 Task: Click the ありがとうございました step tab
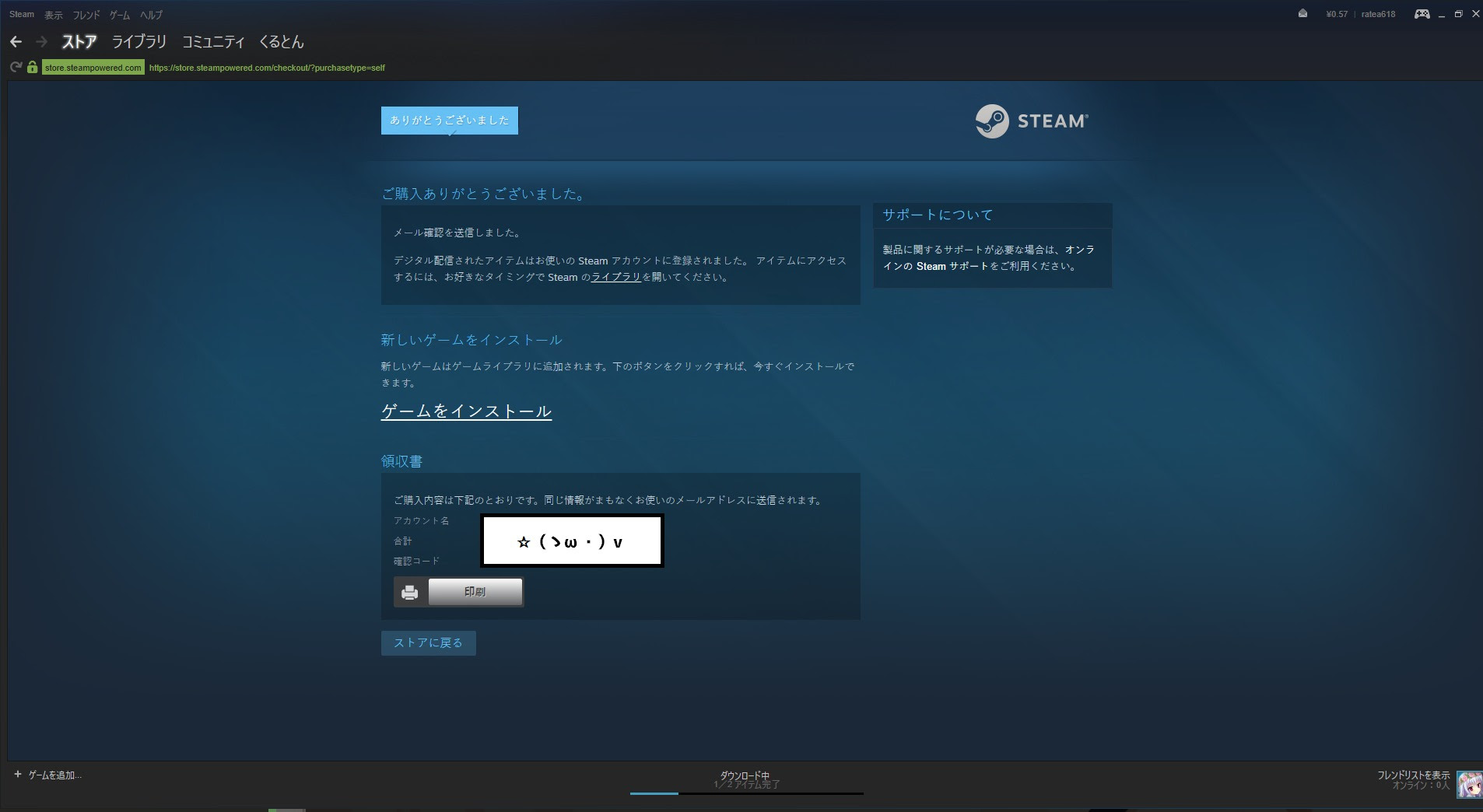point(449,121)
